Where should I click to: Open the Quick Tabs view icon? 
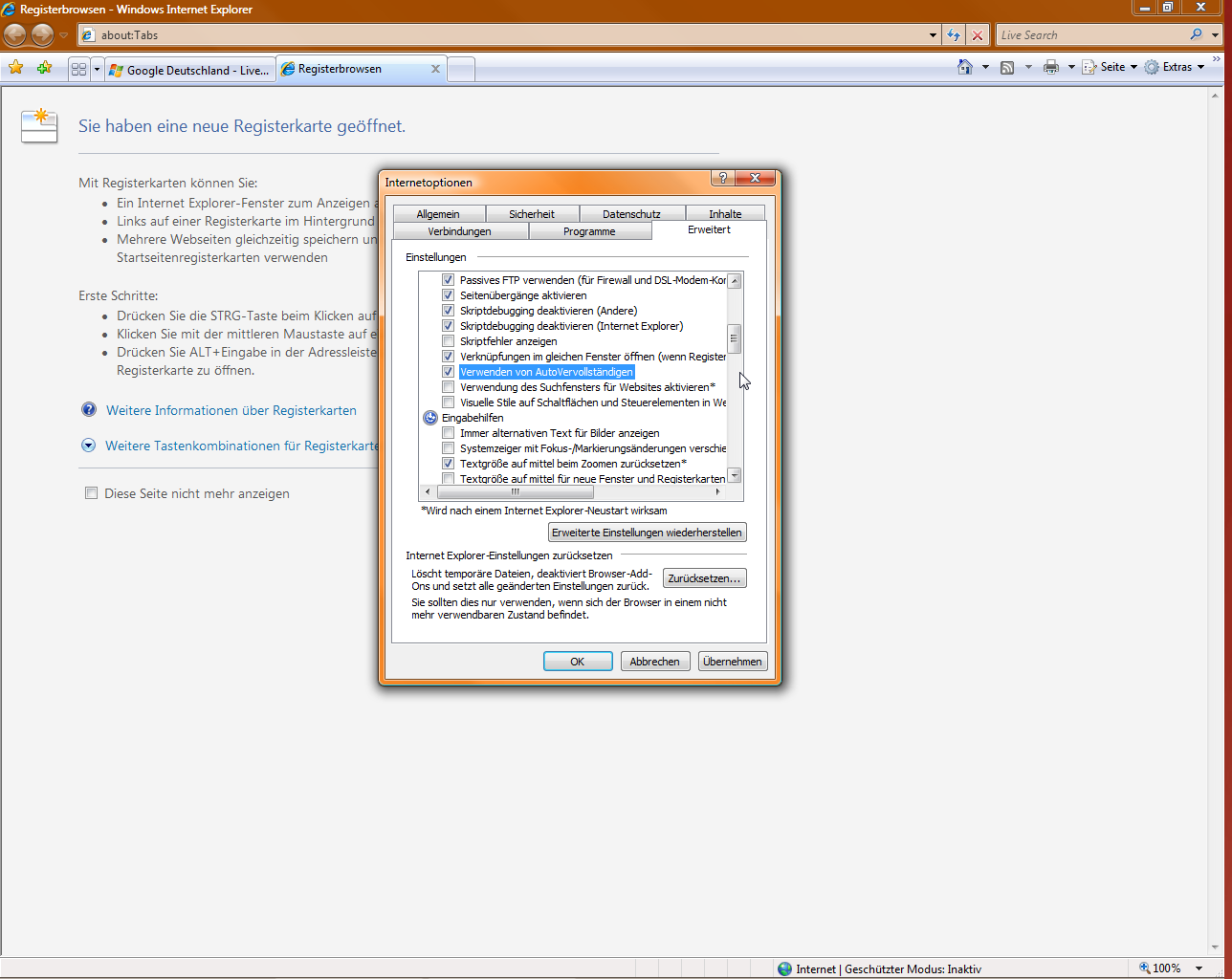(78, 69)
